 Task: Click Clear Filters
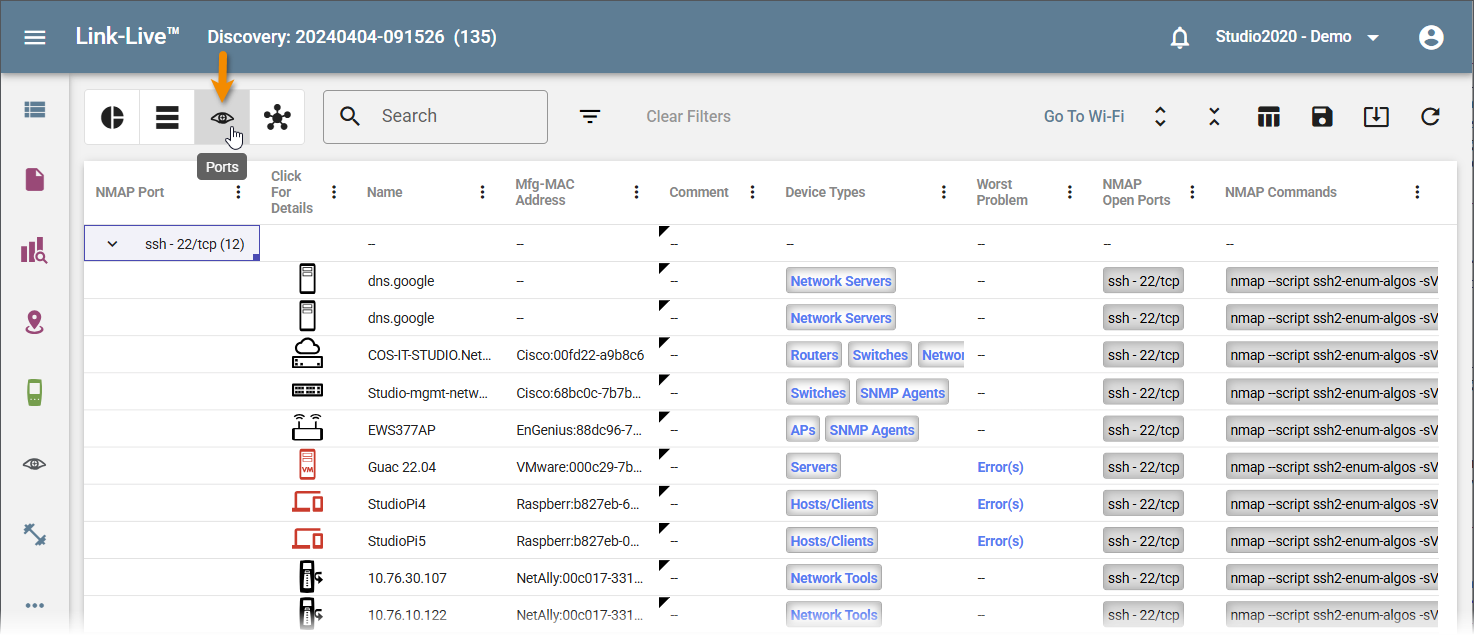pyautogui.click(x=688, y=117)
